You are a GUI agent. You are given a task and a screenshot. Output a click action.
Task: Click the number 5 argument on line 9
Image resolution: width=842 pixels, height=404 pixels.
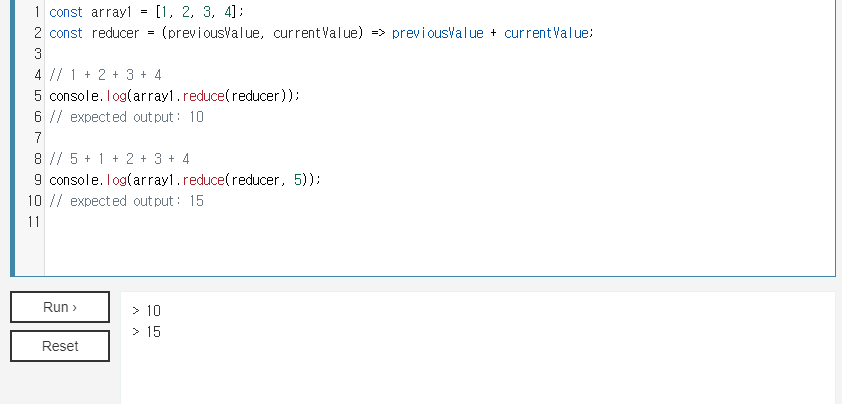(298, 180)
